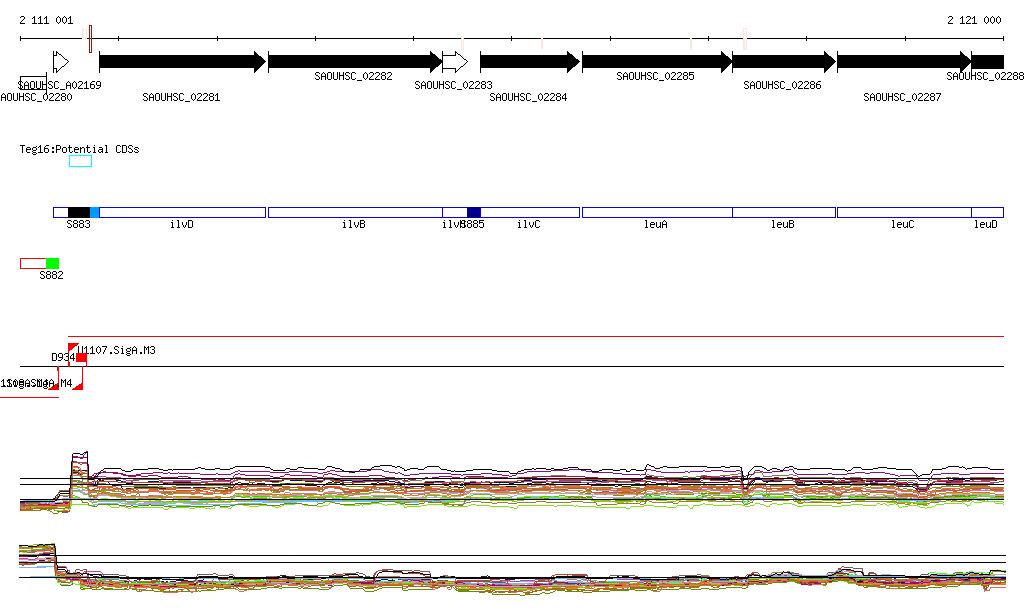Click the 'SAOUHSC_02286' text label
Image resolution: width=1024 pixels, height=611 pixels.
(x=782, y=85)
